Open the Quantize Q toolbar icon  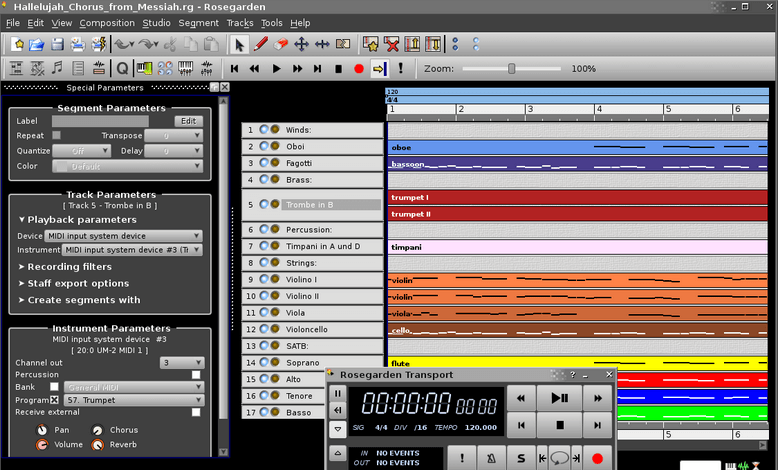[x=122, y=69]
